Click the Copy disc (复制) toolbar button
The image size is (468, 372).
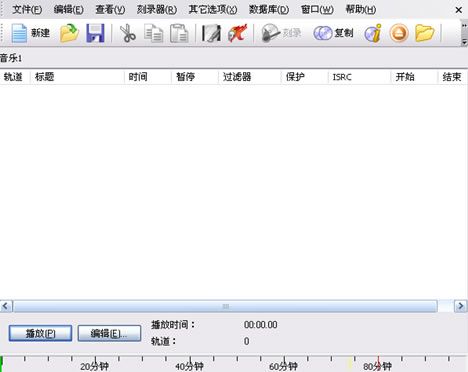pyautogui.click(x=333, y=33)
